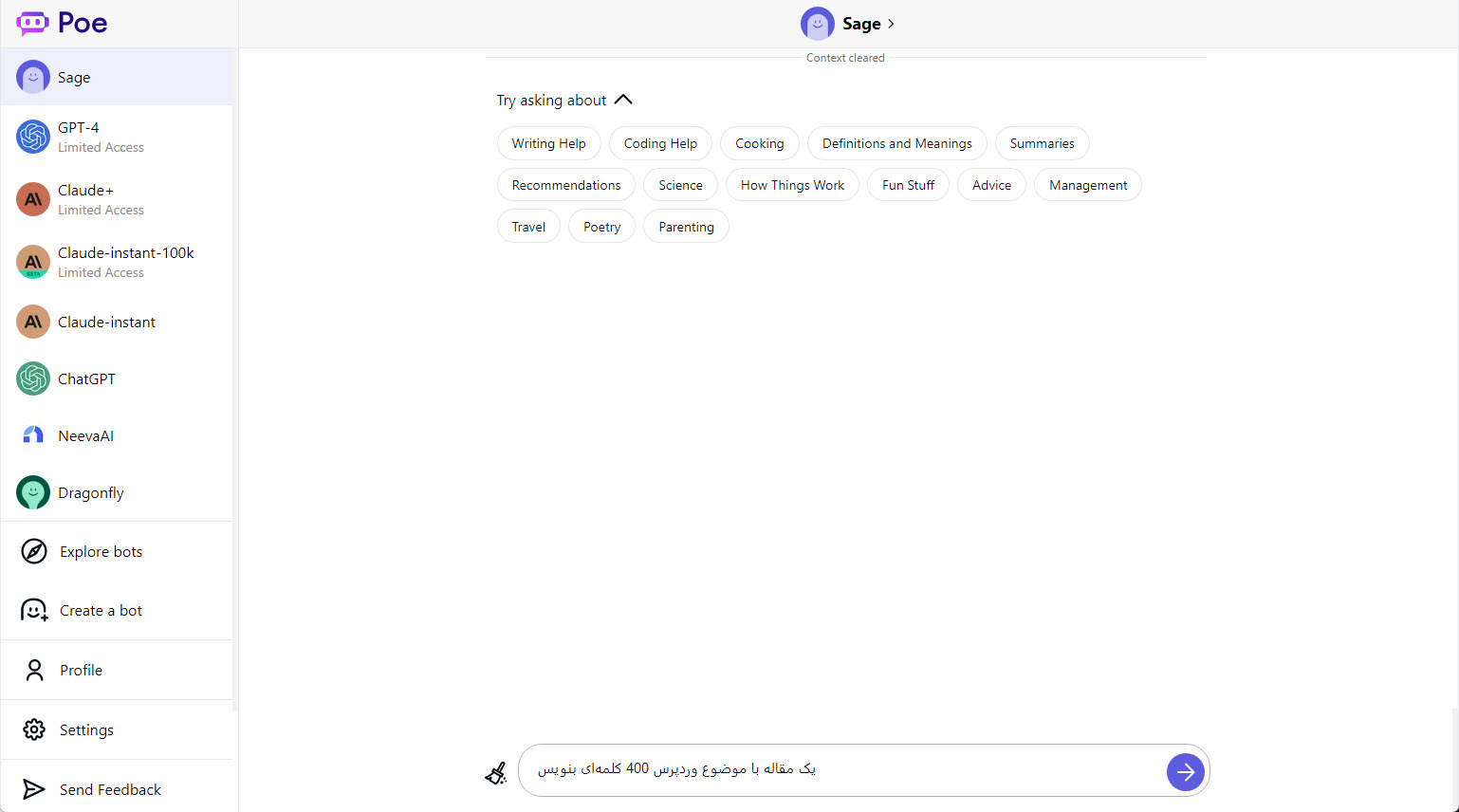Image resolution: width=1459 pixels, height=812 pixels.
Task: Pick the Summaries suggestion chip
Action: [x=1043, y=143]
